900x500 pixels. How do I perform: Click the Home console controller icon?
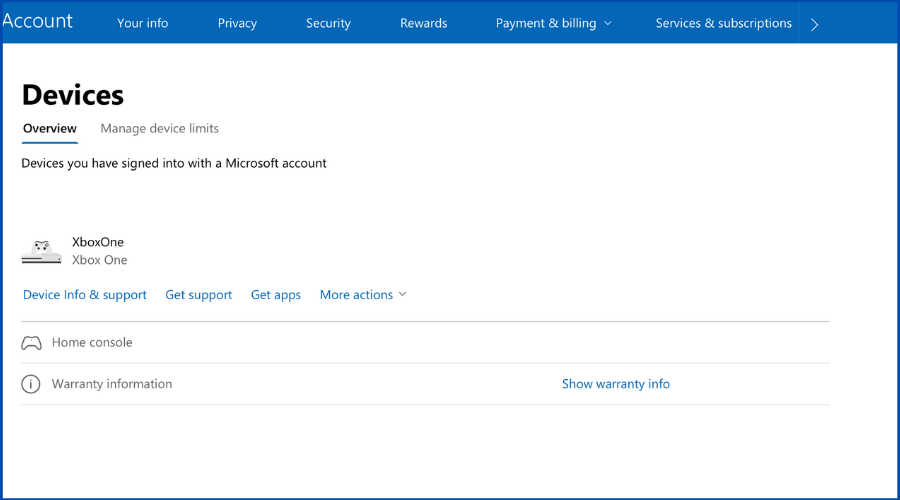pyautogui.click(x=32, y=343)
